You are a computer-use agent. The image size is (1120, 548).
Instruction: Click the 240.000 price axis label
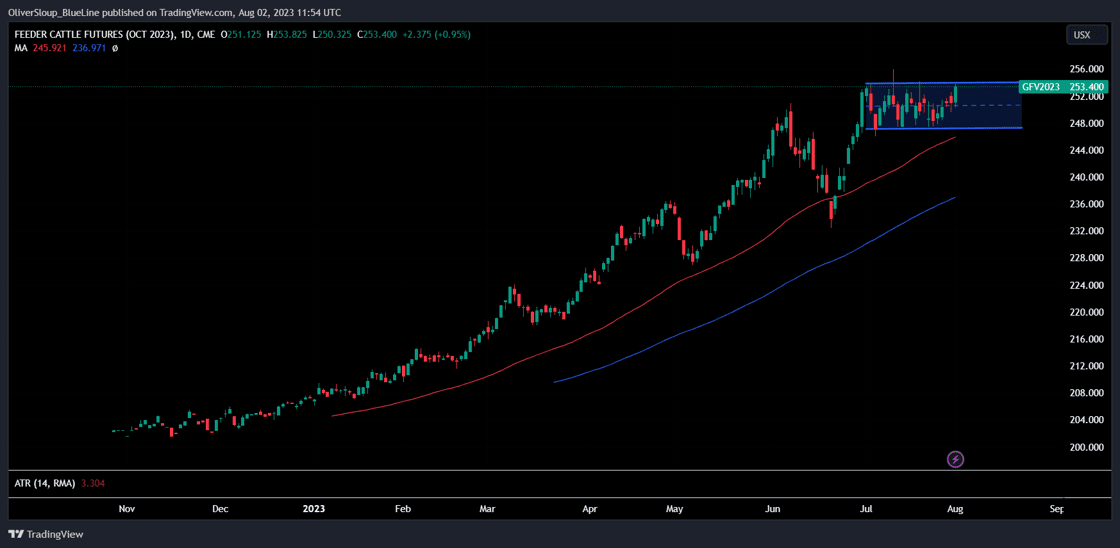tap(1084, 177)
